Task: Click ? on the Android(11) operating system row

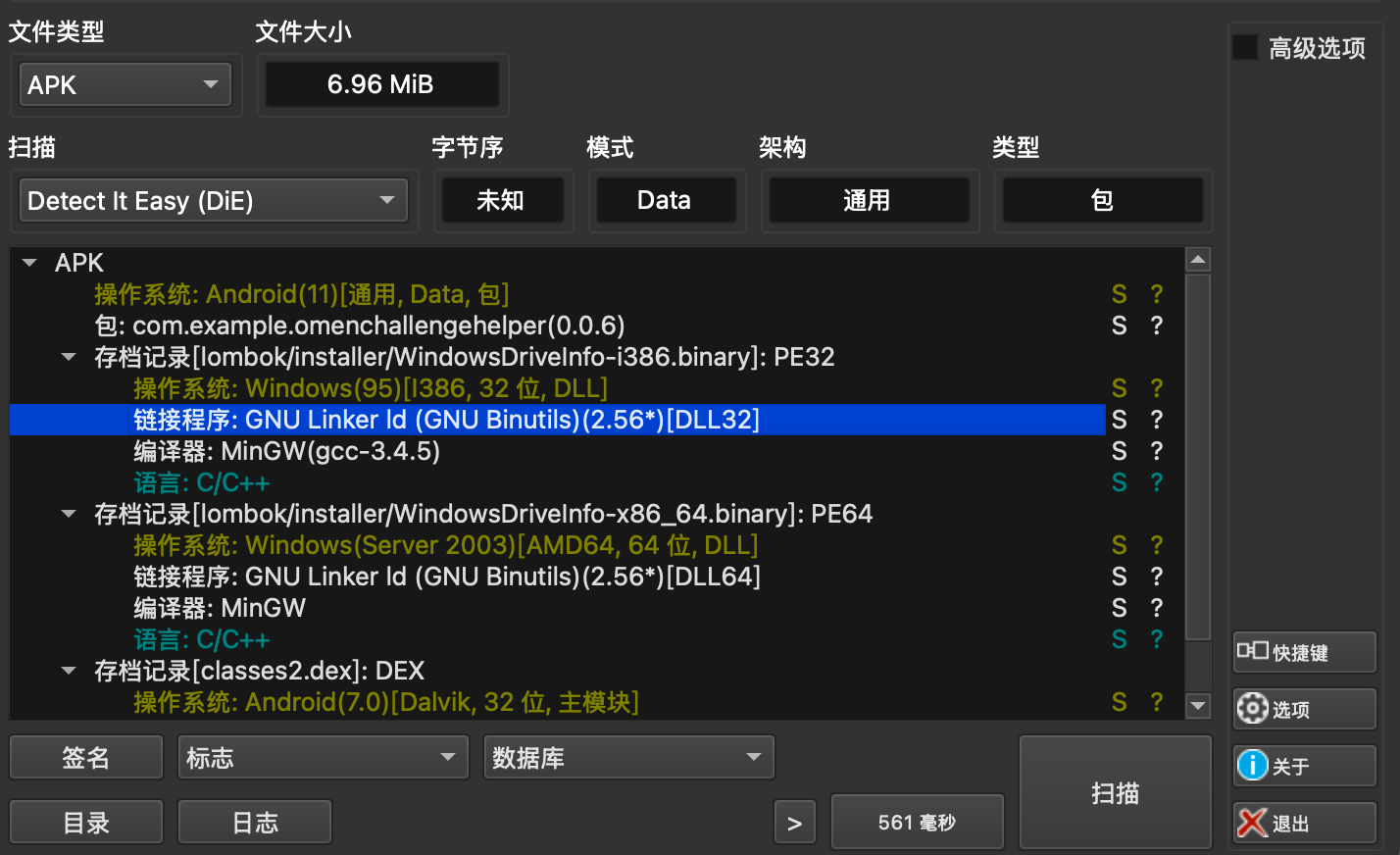Action: coord(1157,294)
